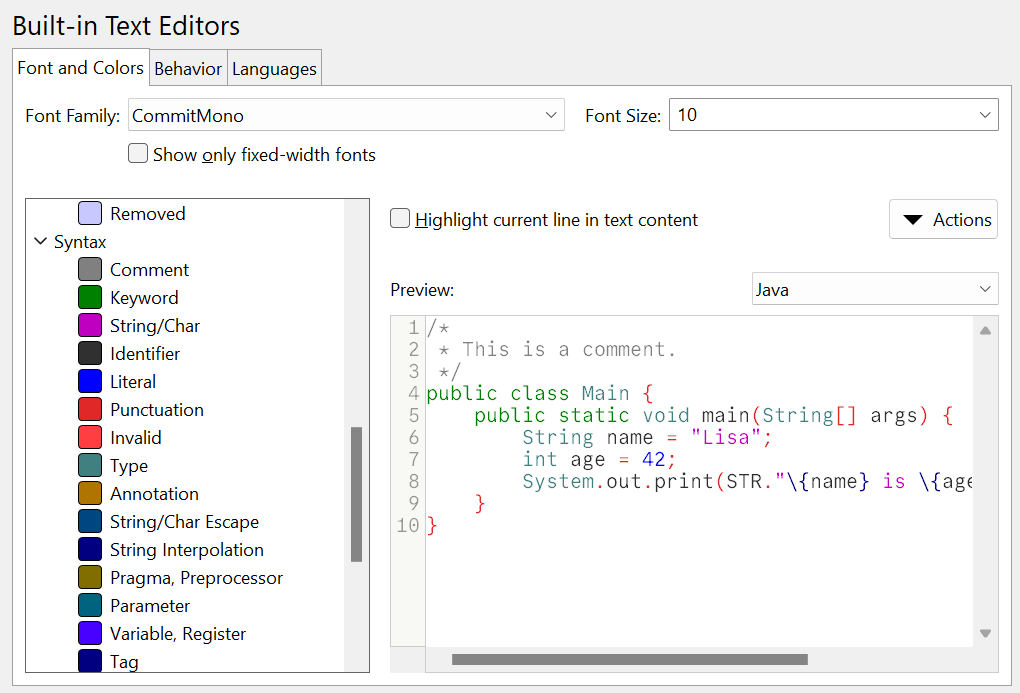
Task: Switch to the Behavior tab
Action: pos(188,68)
